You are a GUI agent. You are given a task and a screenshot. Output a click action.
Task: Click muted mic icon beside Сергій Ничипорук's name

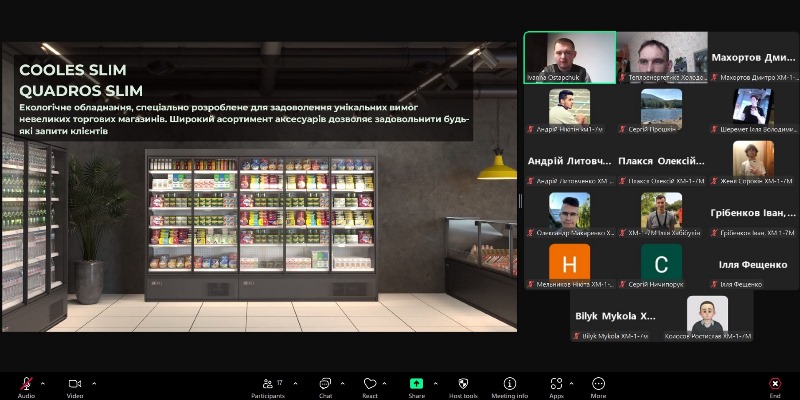pos(622,285)
